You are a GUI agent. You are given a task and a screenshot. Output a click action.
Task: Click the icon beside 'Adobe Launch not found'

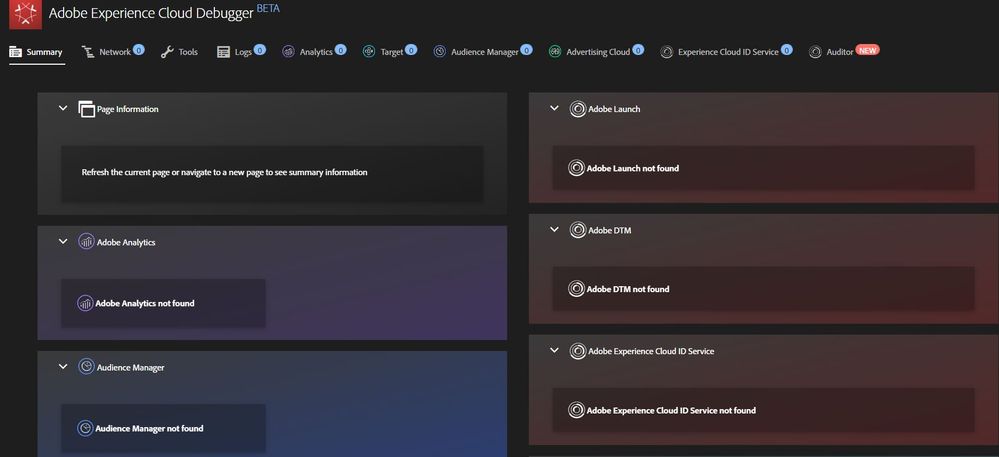[x=576, y=168]
